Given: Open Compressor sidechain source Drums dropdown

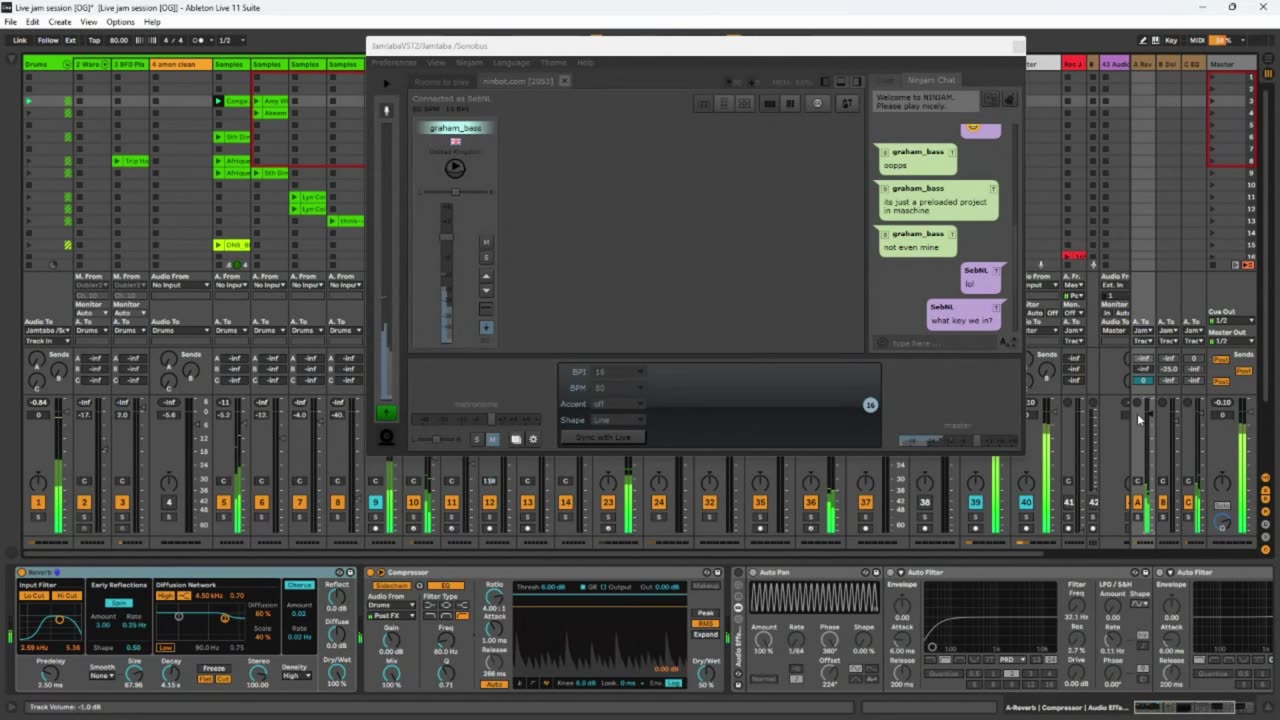Looking at the screenshot, I should pos(392,605).
